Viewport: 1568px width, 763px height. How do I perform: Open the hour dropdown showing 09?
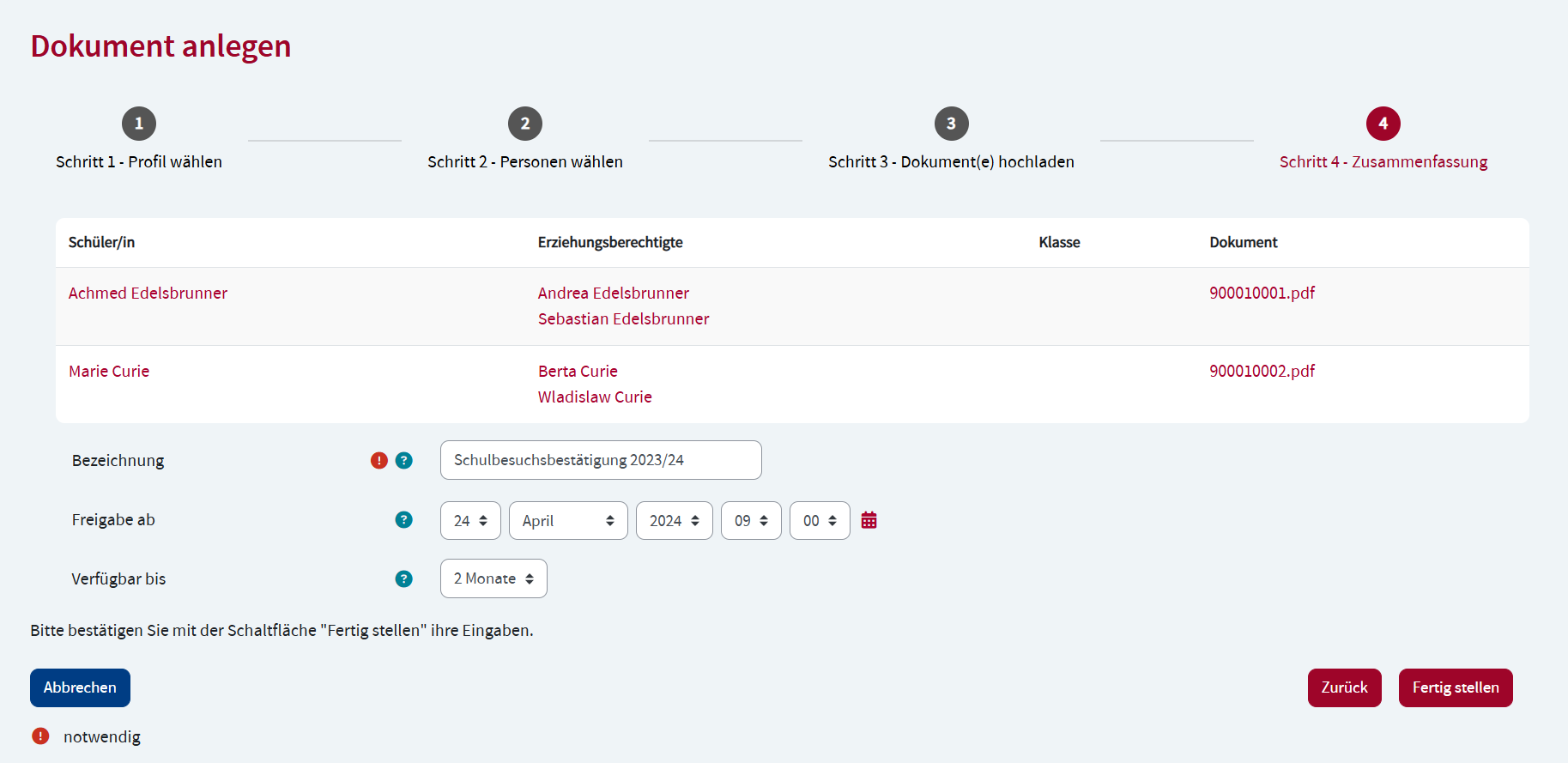(751, 521)
